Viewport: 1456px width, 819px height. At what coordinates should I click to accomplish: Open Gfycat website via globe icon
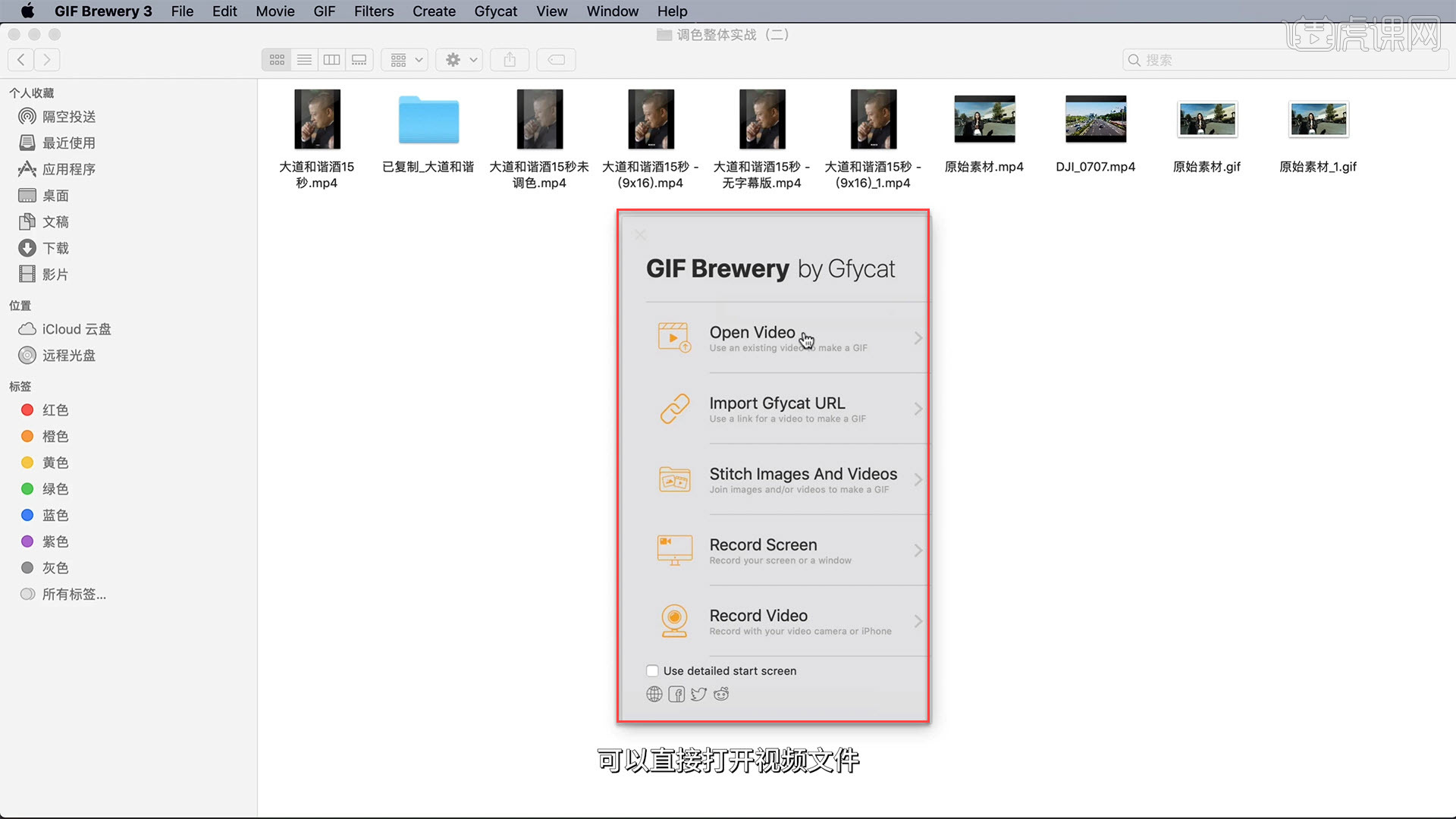click(654, 694)
